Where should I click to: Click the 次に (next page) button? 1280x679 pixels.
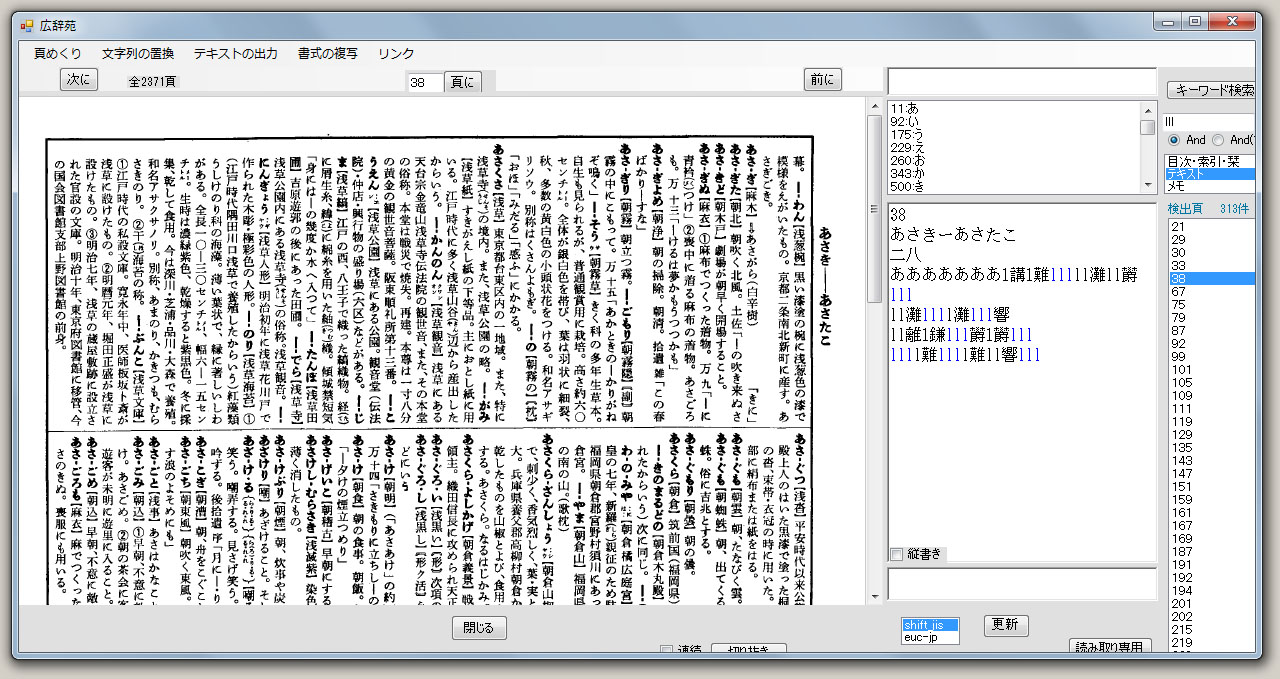click(79, 78)
